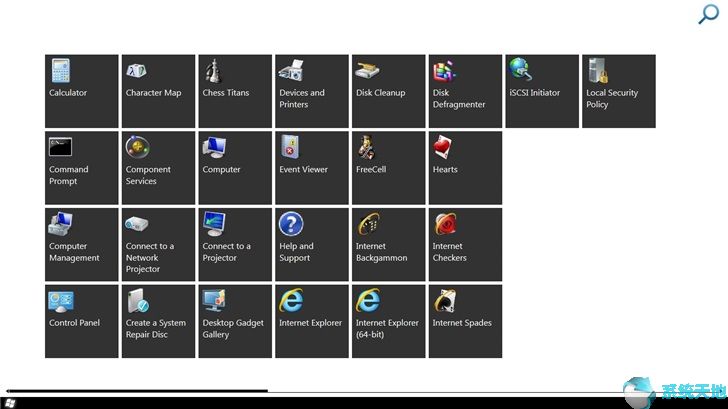The image size is (728, 409).
Task: Open Command Prompt
Action: click(x=82, y=168)
